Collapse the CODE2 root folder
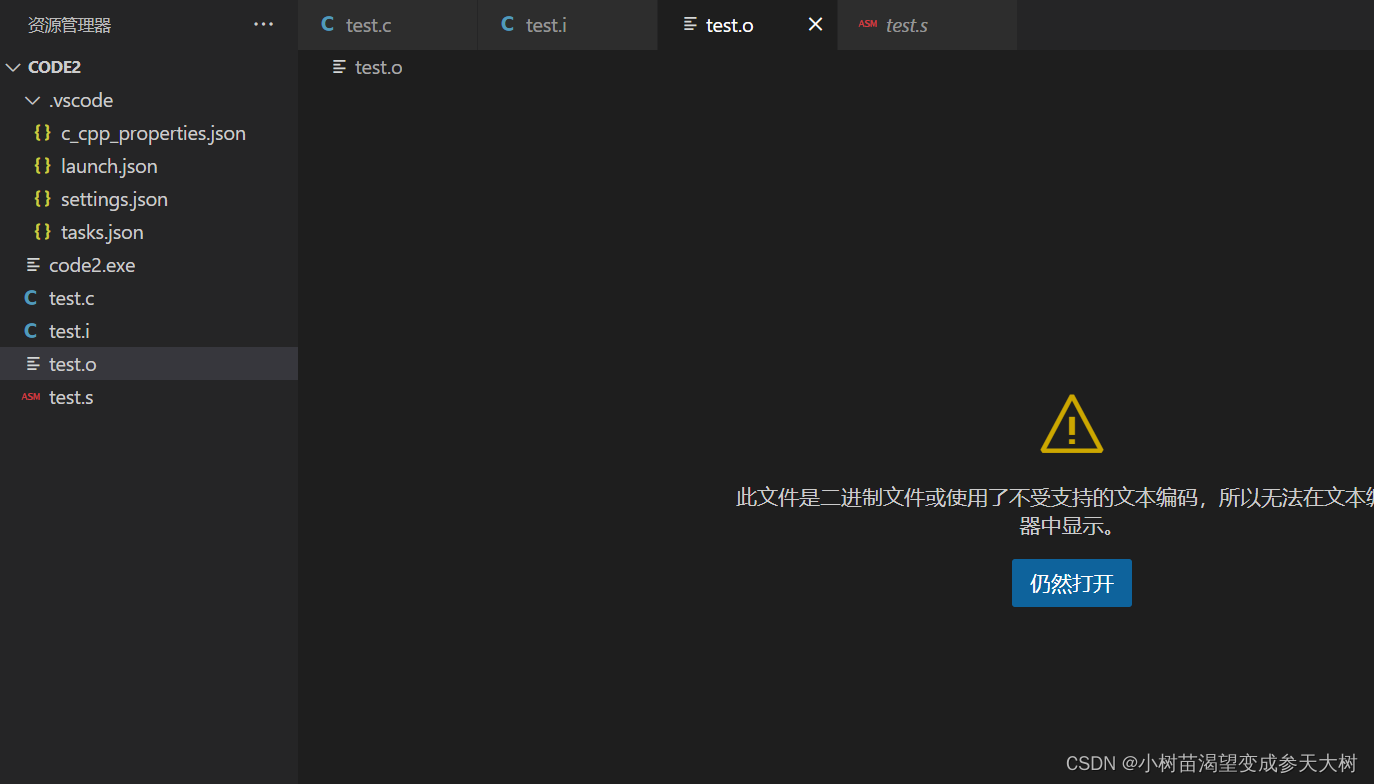 13,67
